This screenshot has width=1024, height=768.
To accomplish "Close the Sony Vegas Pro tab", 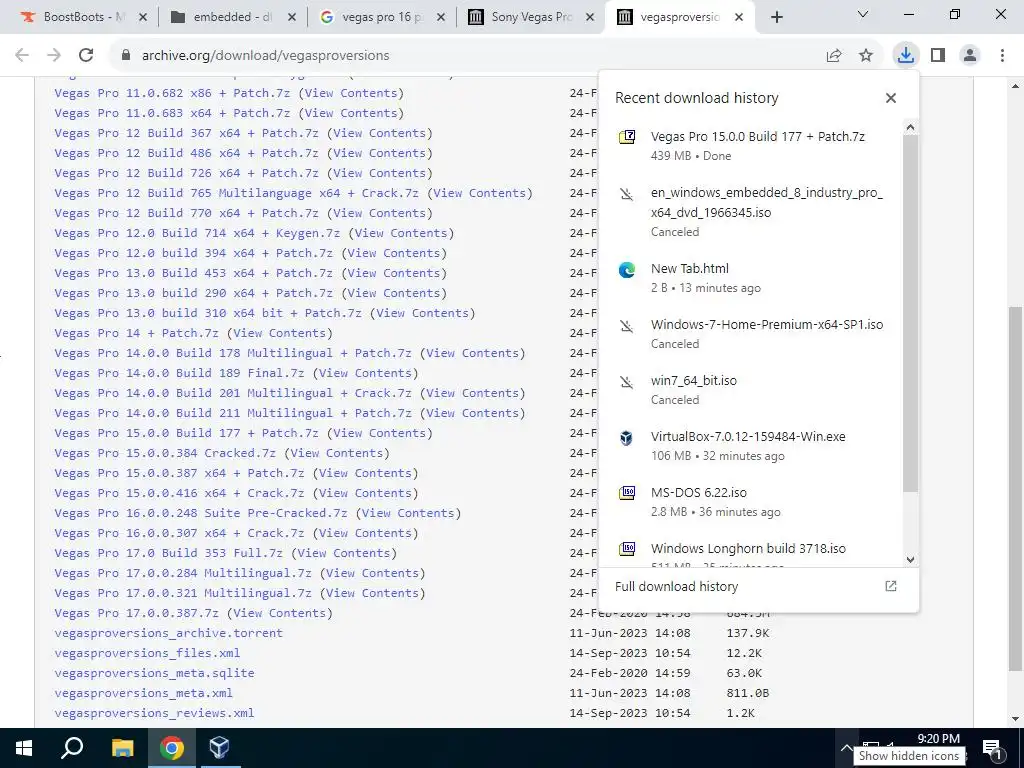I will [x=590, y=17].
